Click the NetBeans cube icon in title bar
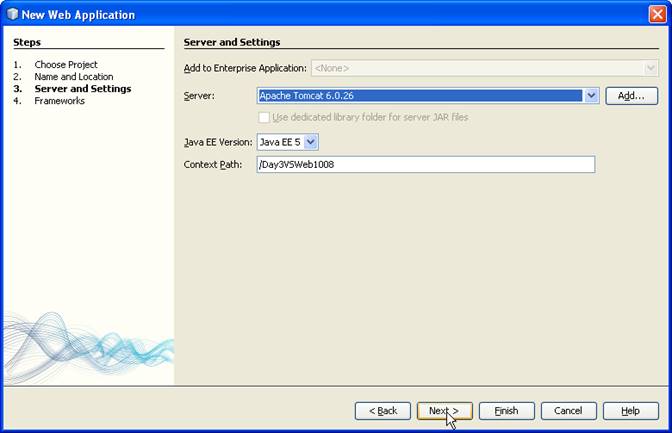672x433 pixels. (12, 14)
